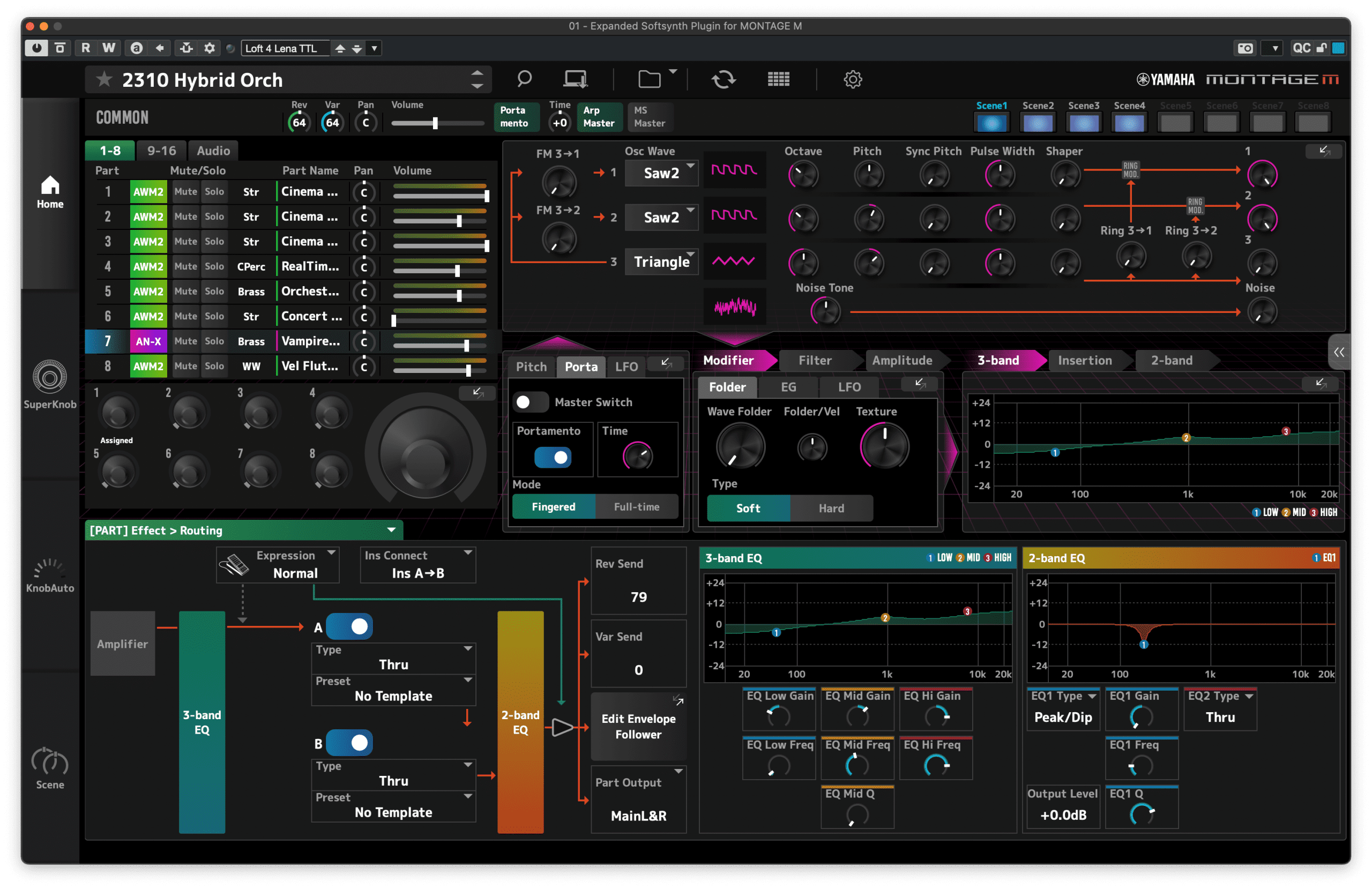Open the Pitch tab

[x=531, y=367]
